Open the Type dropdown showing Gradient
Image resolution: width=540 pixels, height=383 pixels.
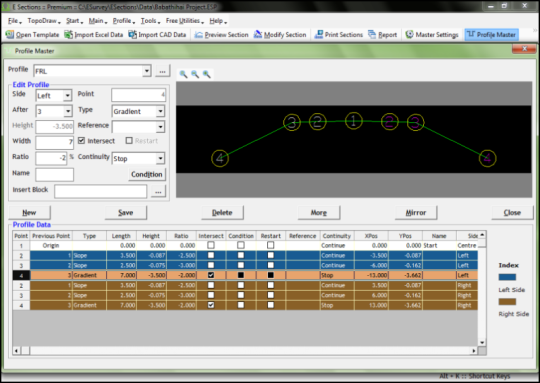[x=160, y=111]
